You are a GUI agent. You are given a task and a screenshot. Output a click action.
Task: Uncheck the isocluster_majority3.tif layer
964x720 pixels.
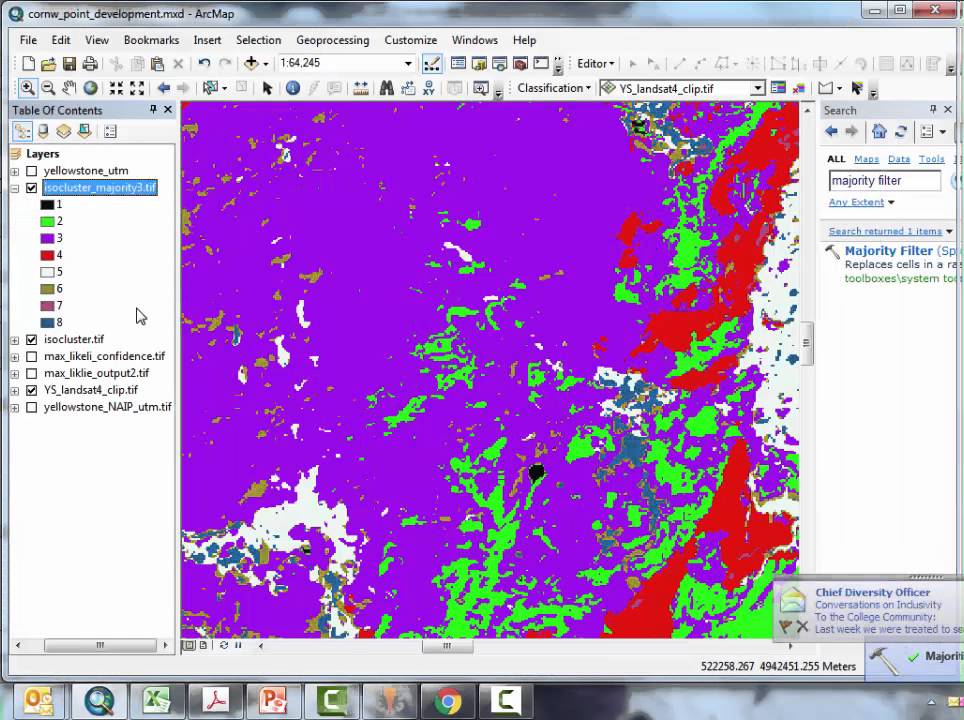click(x=32, y=188)
